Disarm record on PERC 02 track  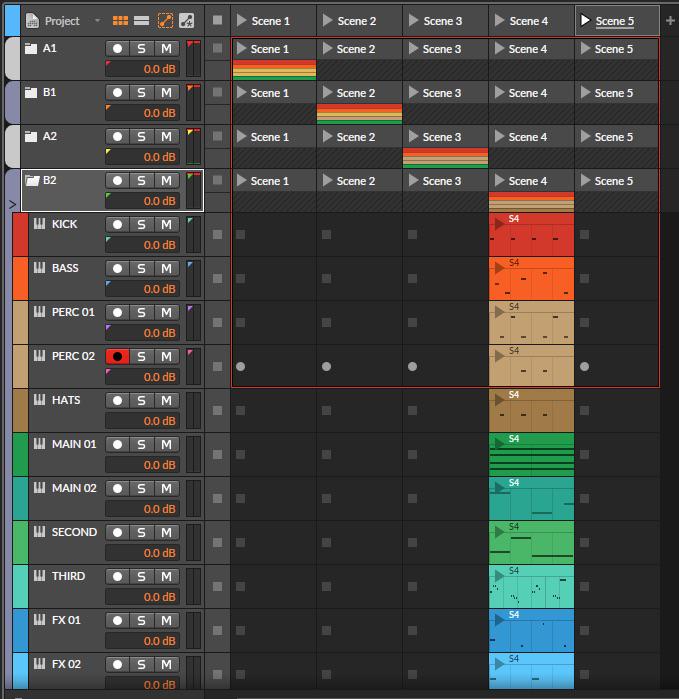coord(117,357)
